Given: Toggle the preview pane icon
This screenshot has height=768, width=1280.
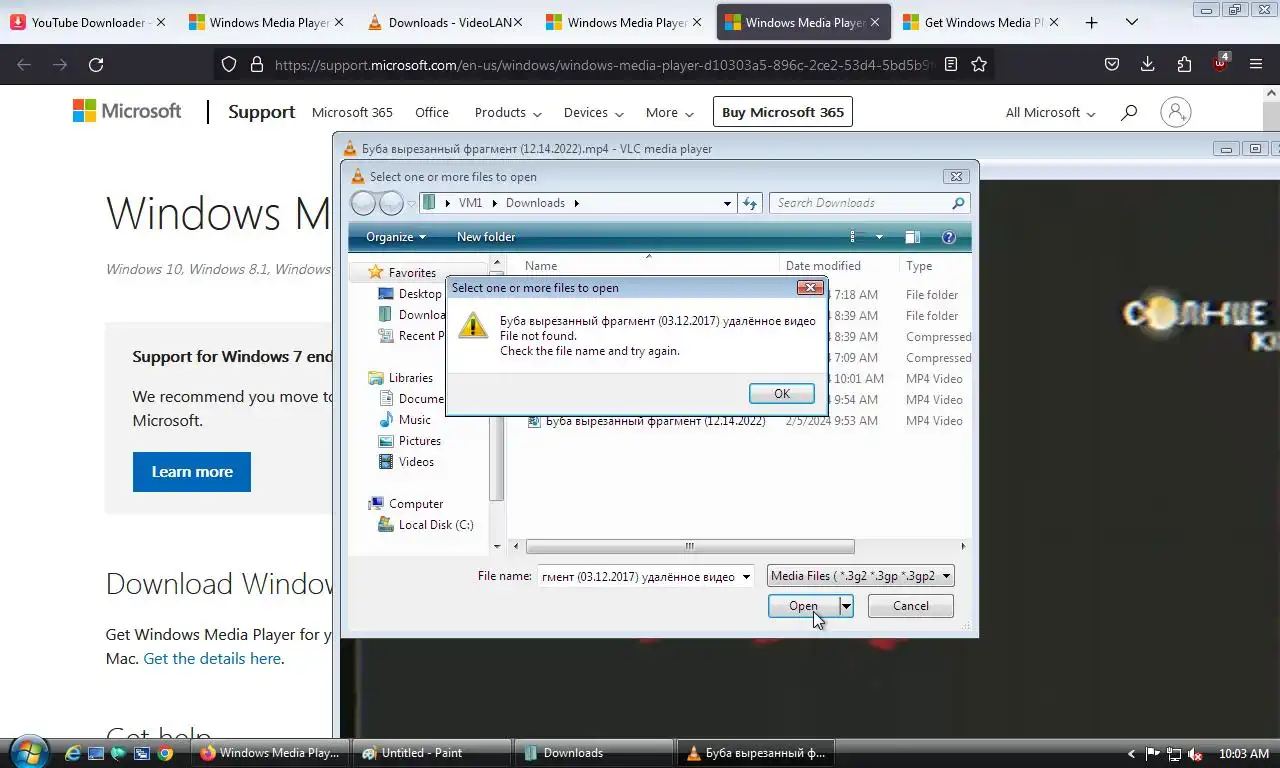Looking at the screenshot, I should pos(912,237).
